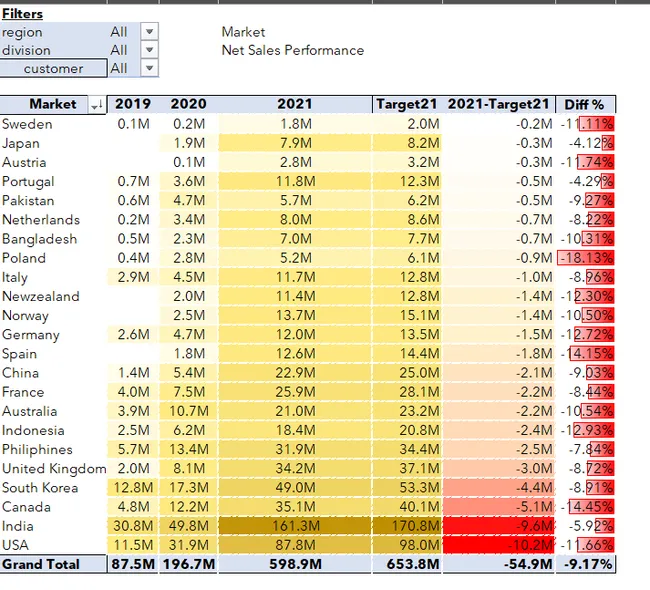Viewport: 650px width, 590px height.
Task: Click the red USA -10.2M cell
Action: point(499,545)
